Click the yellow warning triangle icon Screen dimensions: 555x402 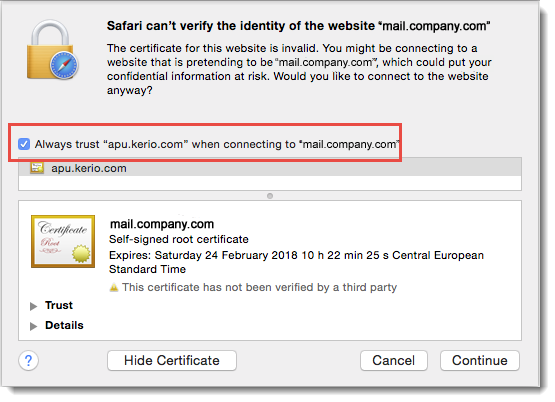tap(114, 287)
